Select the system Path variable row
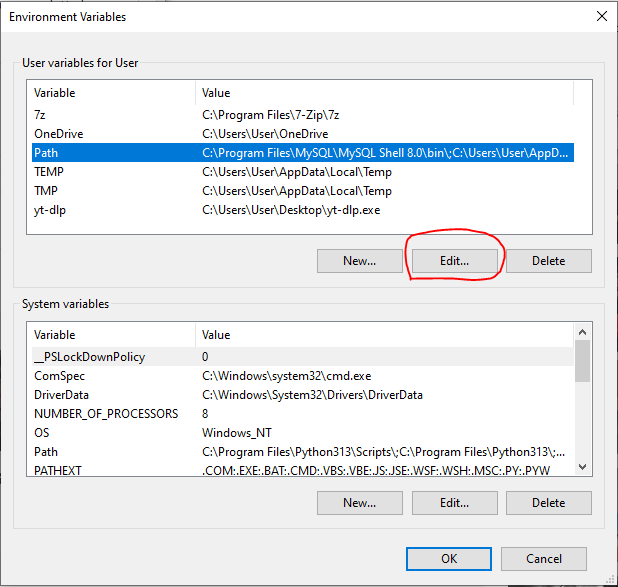The image size is (618, 587). coord(303,452)
